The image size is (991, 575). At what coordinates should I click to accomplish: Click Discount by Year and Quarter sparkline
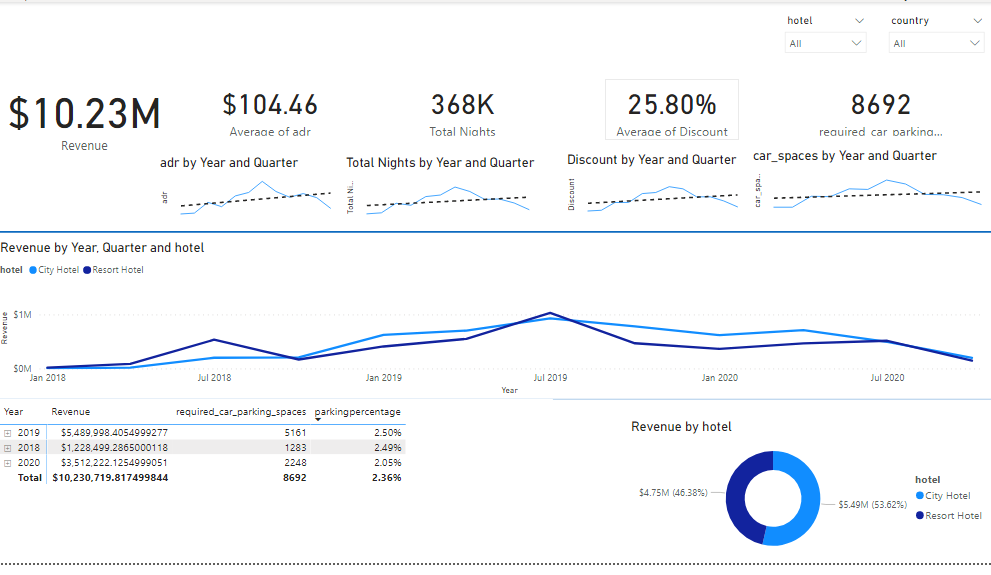point(662,198)
